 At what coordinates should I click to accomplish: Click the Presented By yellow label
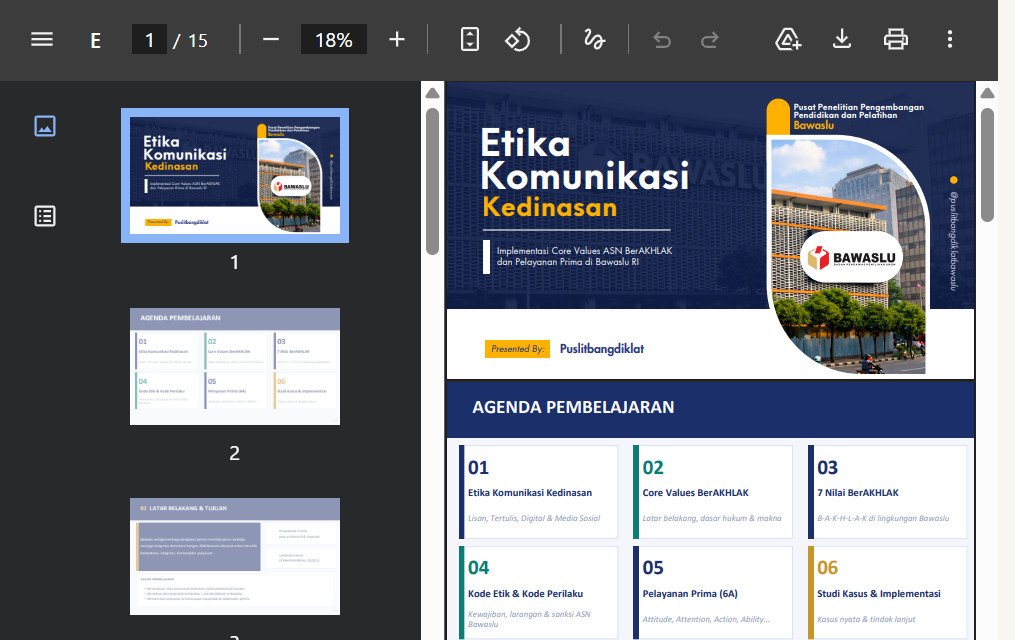click(517, 349)
